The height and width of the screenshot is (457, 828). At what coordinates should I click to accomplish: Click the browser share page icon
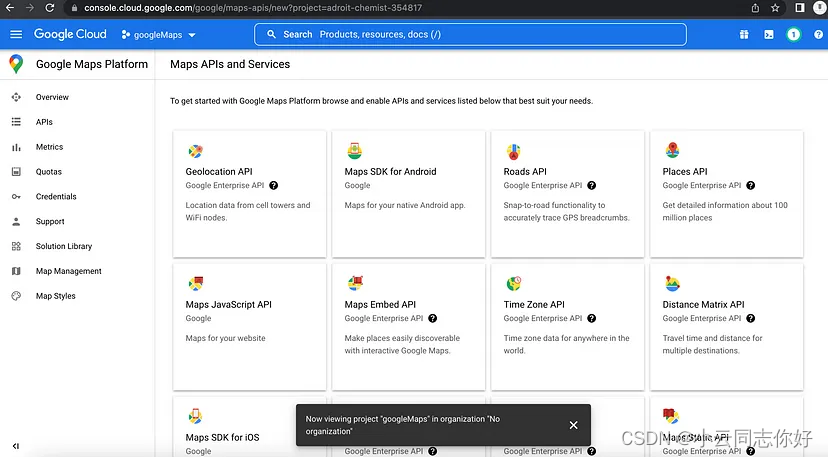tap(755, 8)
